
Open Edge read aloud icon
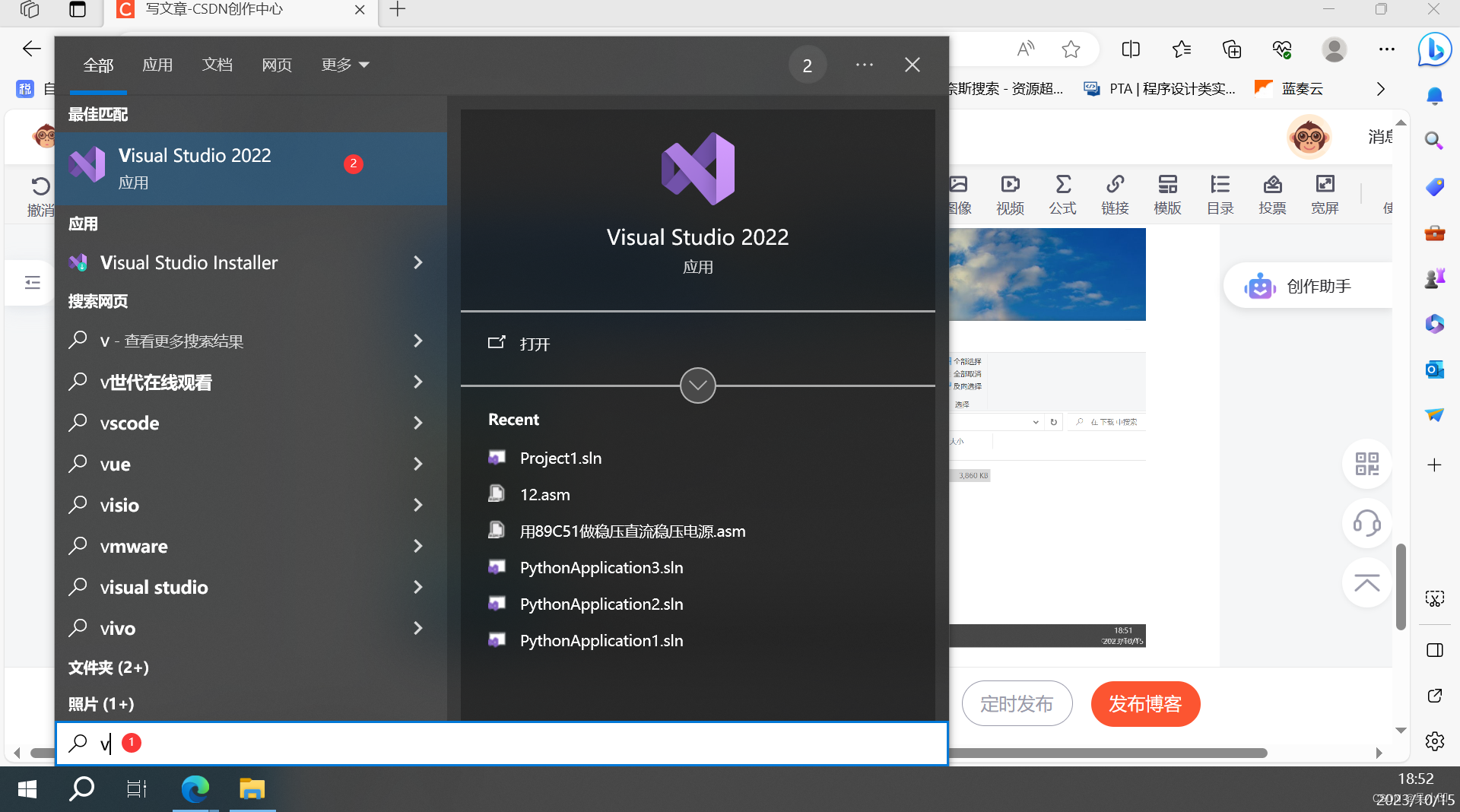tap(1026, 49)
